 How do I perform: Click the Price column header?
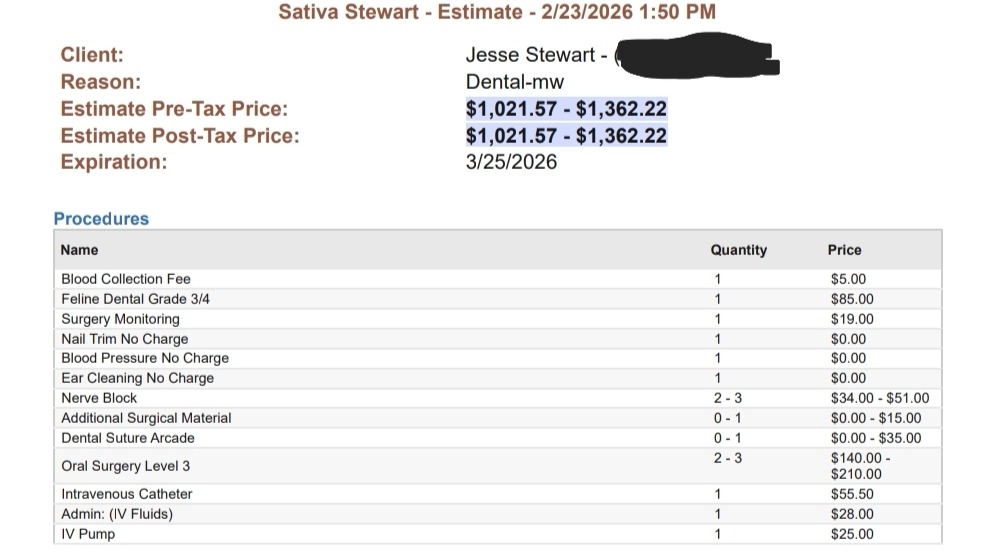844,250
